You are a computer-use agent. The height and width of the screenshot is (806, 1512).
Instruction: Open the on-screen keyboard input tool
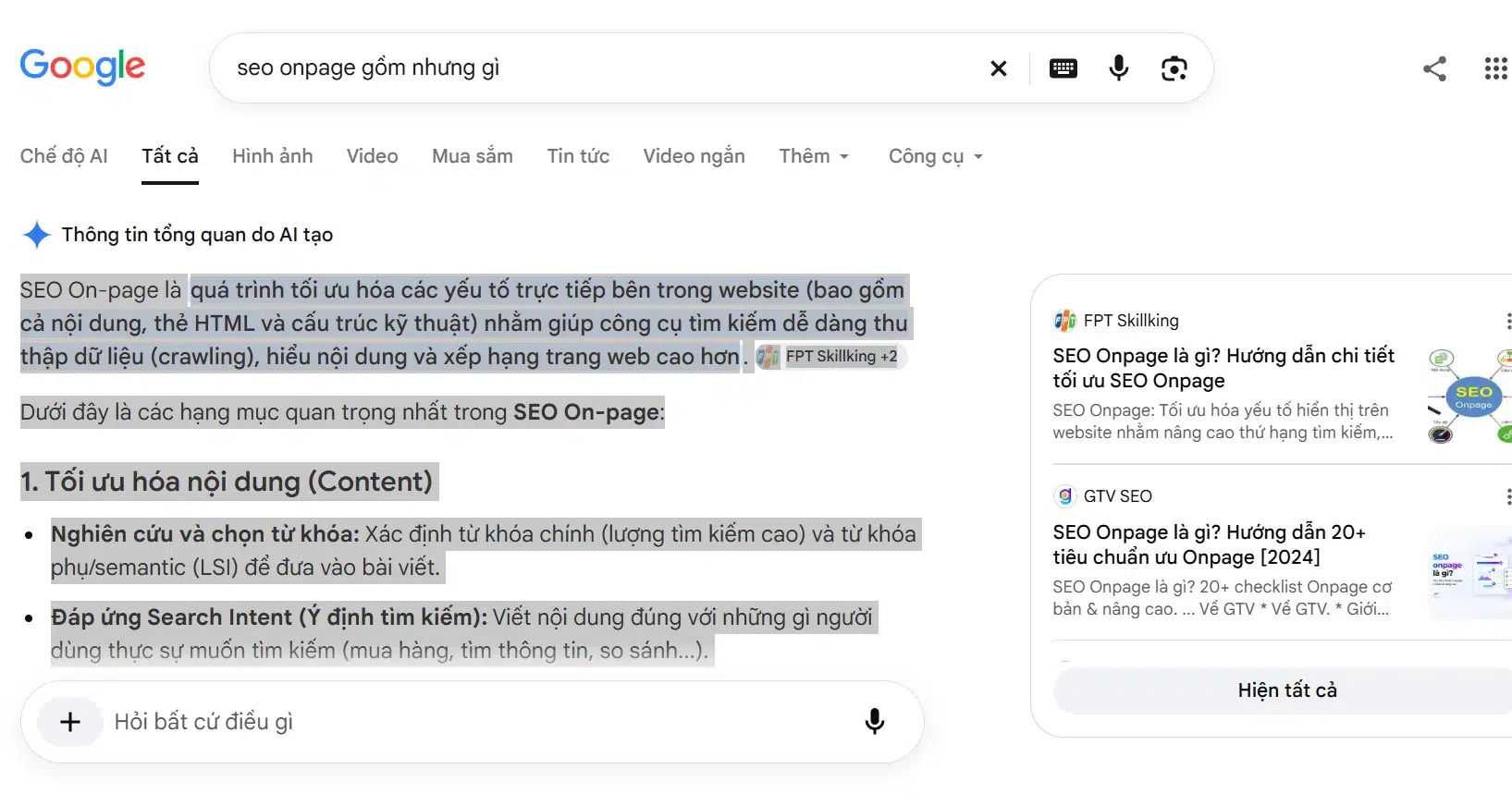[x=1063, y=68]
